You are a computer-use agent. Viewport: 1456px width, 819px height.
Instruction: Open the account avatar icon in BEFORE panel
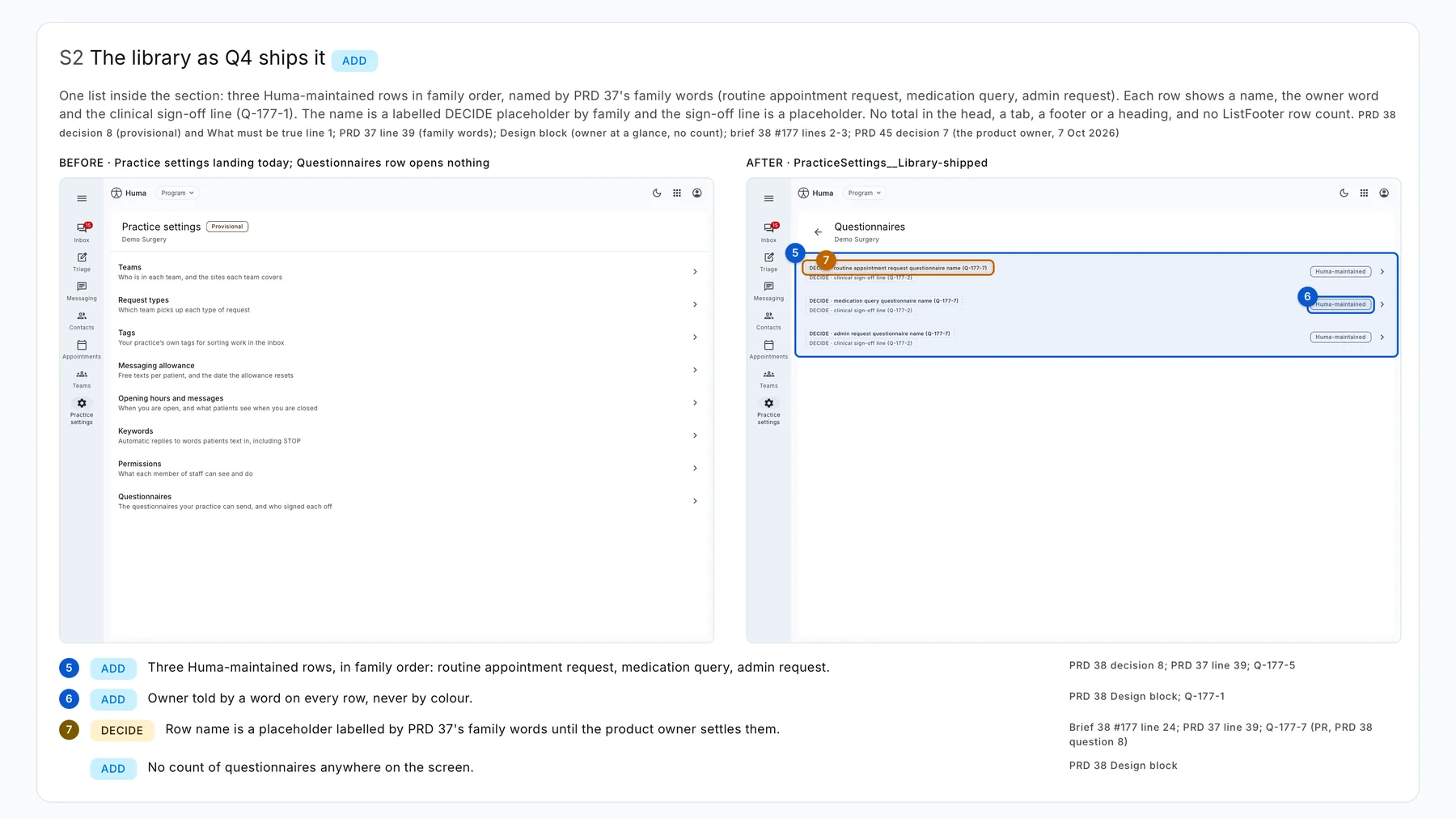coord(697,193)
